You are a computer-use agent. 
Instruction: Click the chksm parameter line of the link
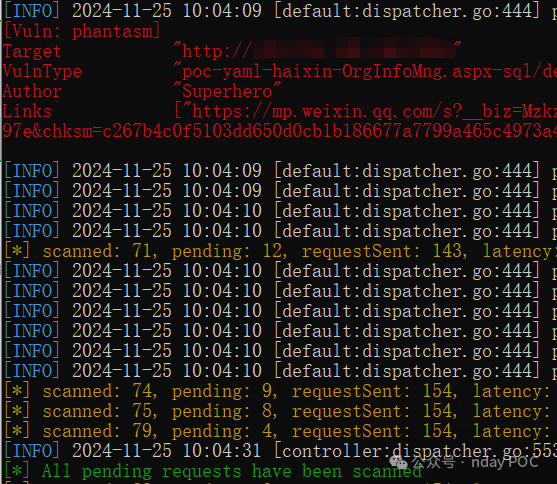pos(280,131)
